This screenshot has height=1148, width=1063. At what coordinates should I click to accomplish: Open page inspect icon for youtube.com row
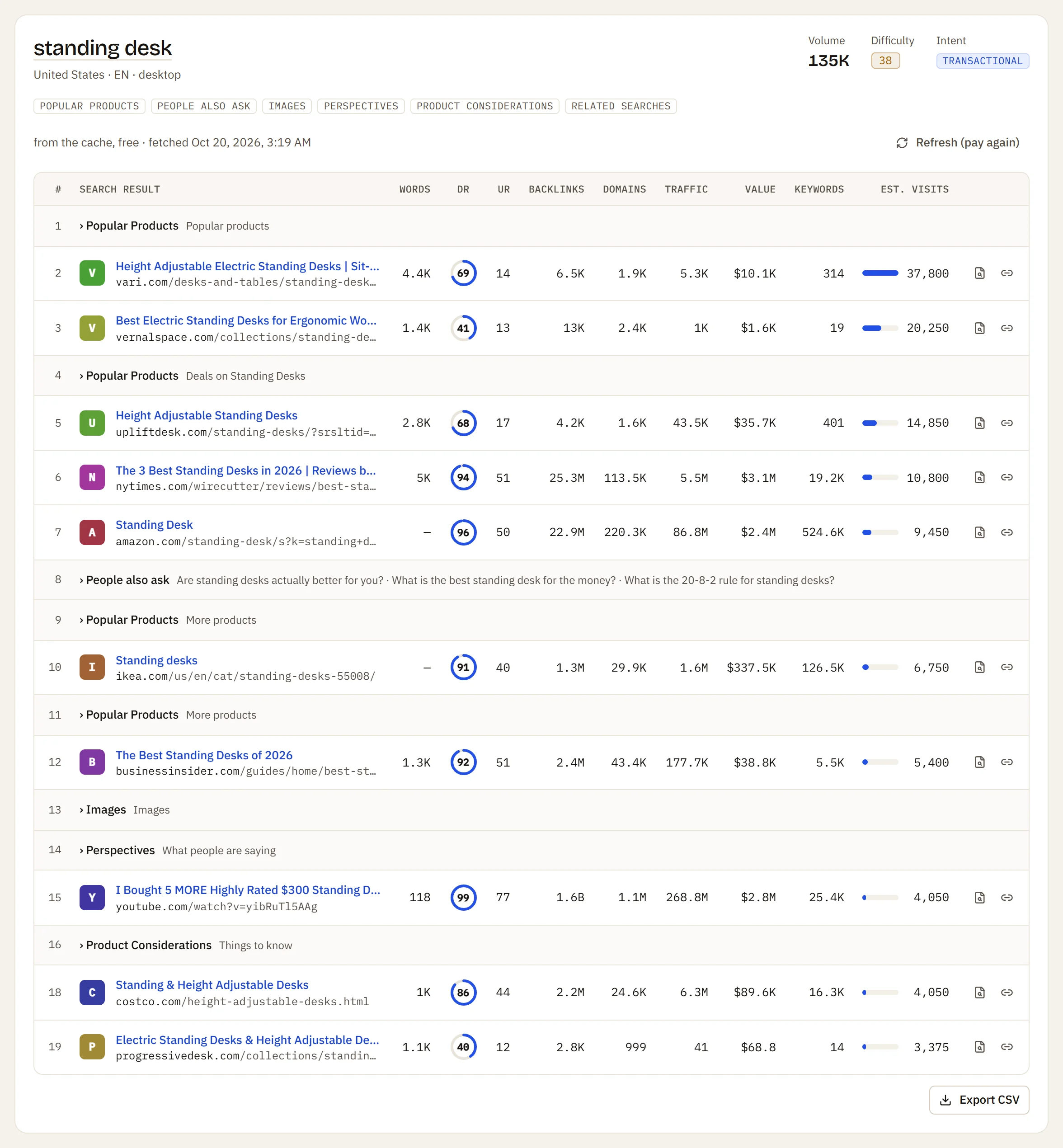click(x=979, y=897)
